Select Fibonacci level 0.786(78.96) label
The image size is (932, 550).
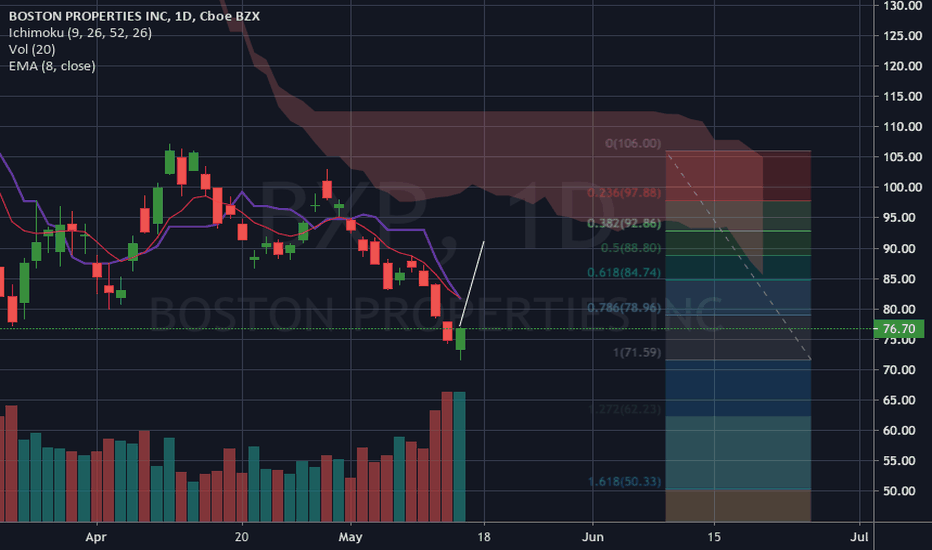624,307
